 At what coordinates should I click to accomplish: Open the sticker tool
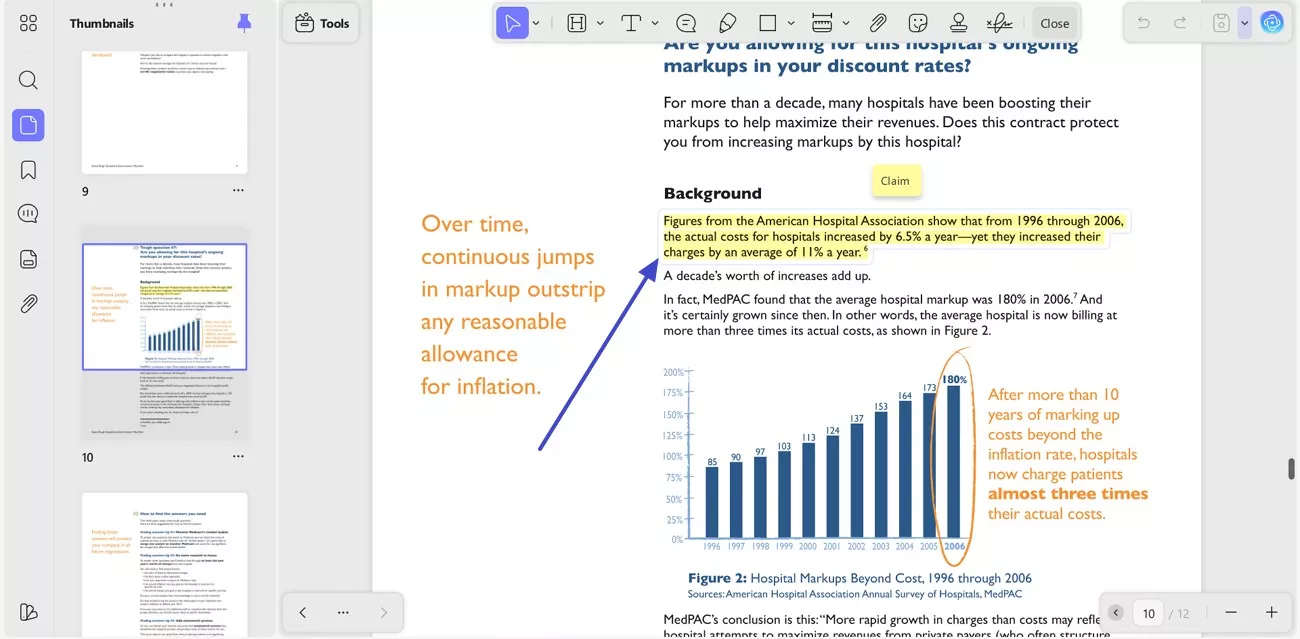coord(918,23)
